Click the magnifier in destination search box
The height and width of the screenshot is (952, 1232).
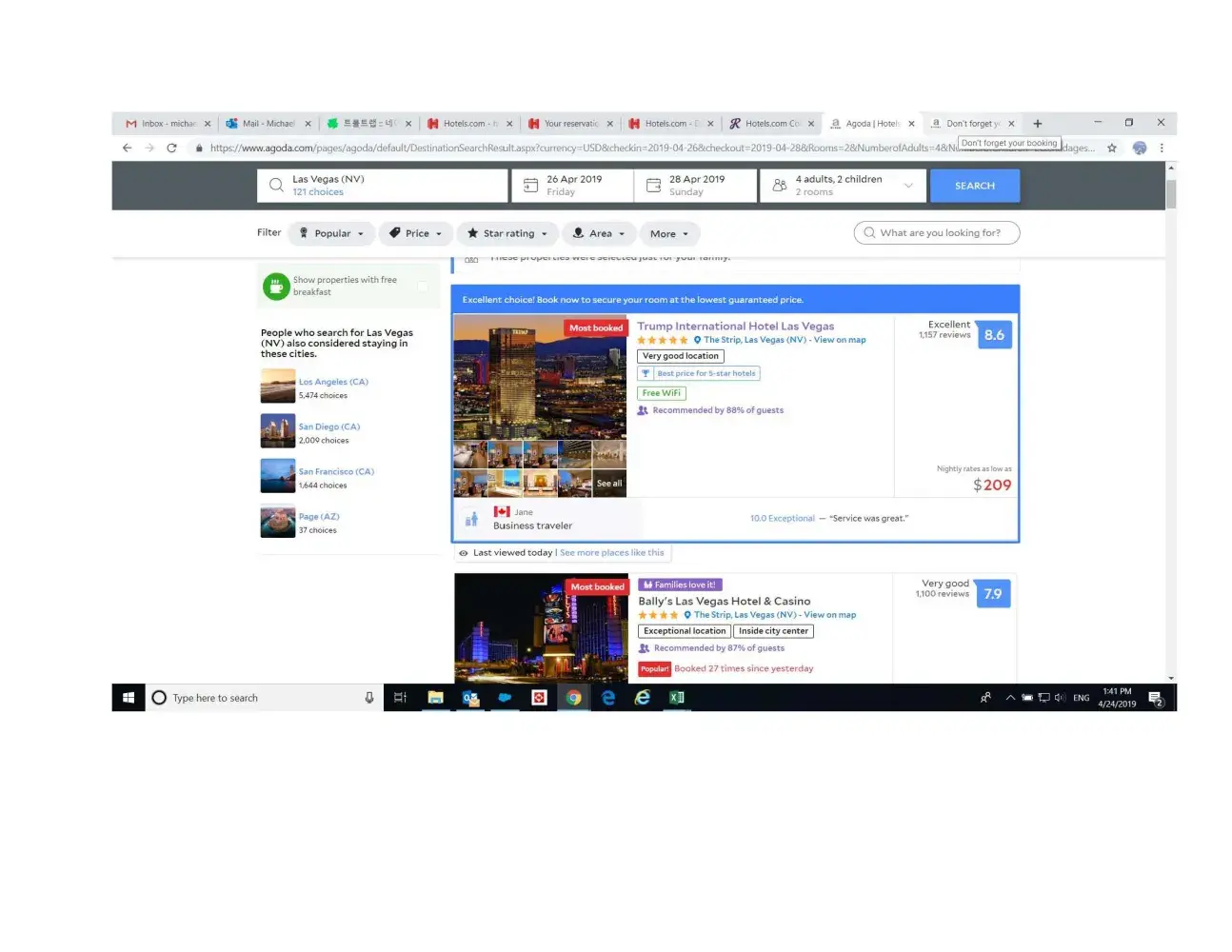click(276, 186)
